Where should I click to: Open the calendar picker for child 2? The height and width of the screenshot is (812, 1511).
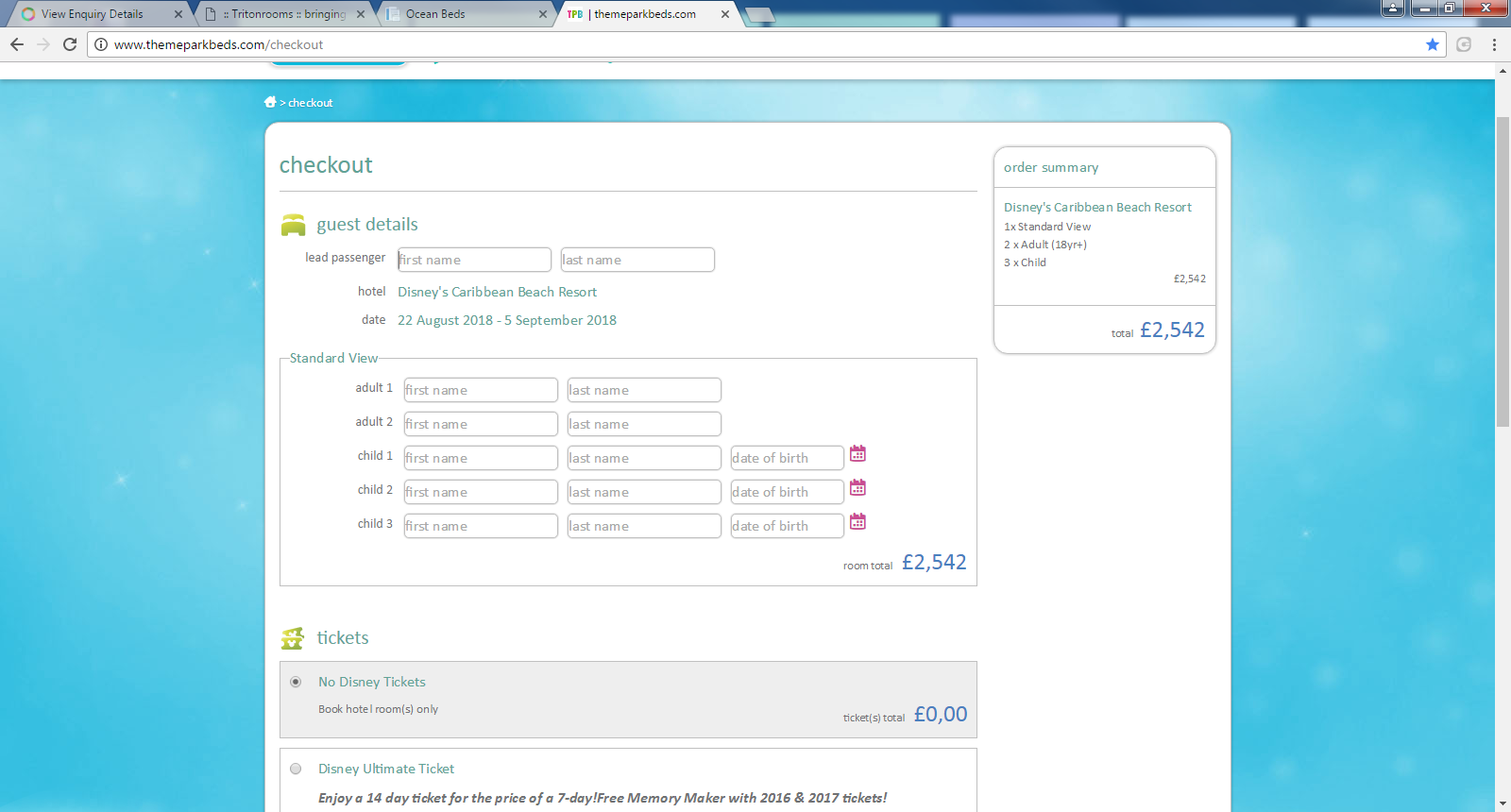click(857, 488)
